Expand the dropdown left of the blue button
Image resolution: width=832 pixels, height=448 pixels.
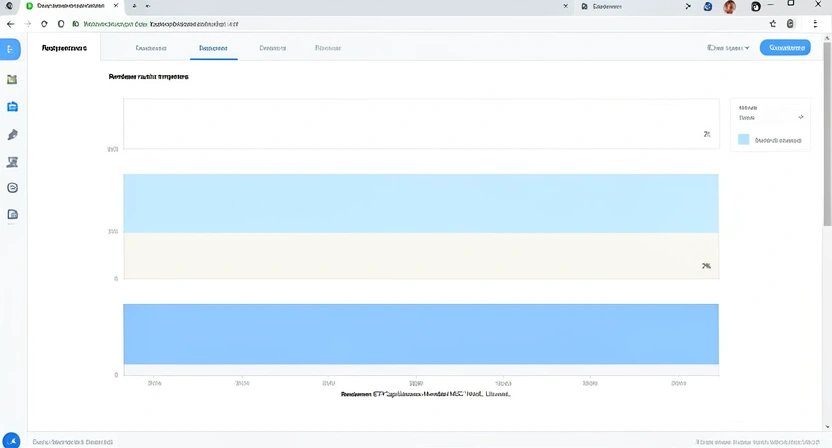click(728, 47)
